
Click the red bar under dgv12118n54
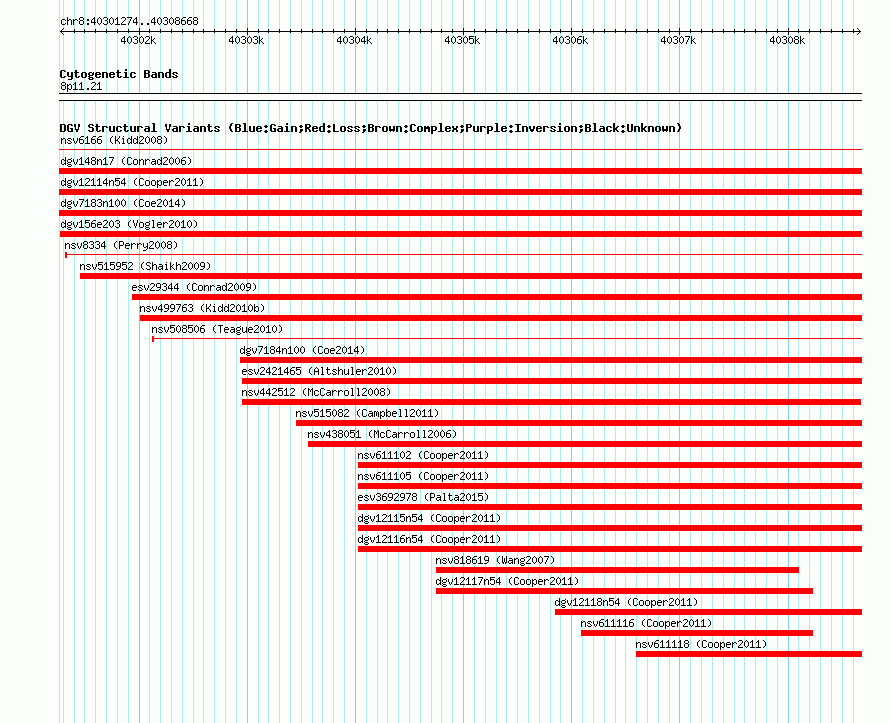(708, 612)
